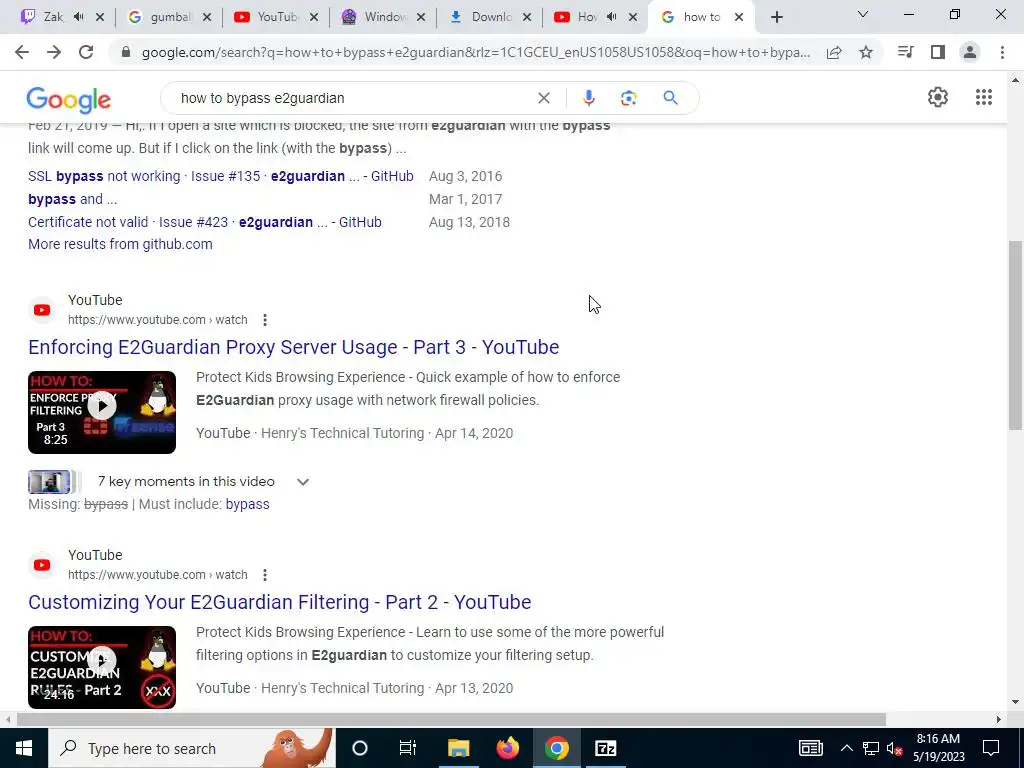The width and height of the screenshot is (1024, 768).
Task: Open the notification center icon
Action: point(991,748)
